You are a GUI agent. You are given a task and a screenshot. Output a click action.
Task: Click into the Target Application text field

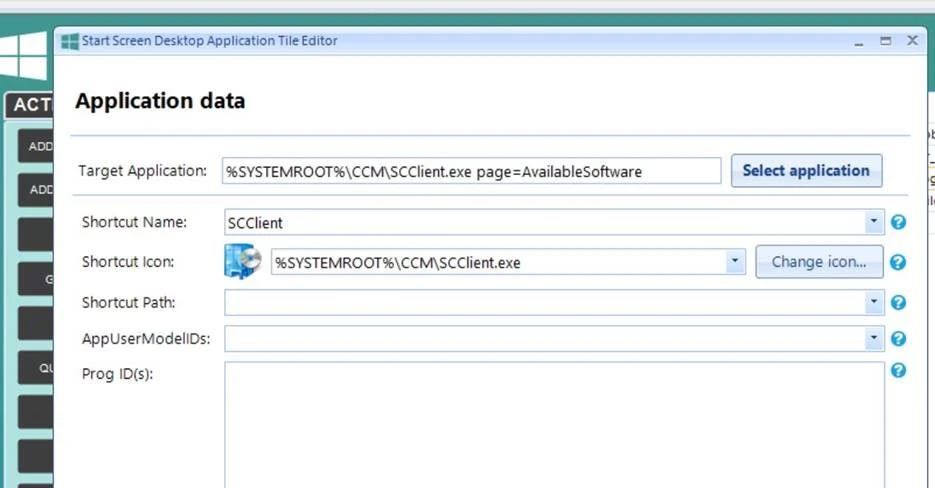click(470, 171)
